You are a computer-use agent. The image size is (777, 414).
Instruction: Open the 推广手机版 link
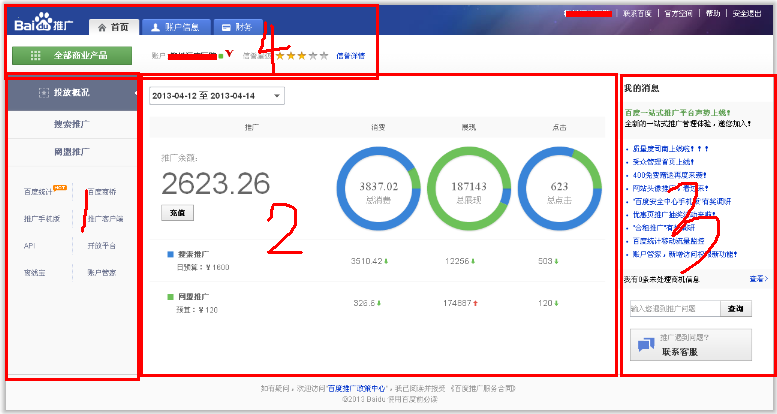pos(42,219)
